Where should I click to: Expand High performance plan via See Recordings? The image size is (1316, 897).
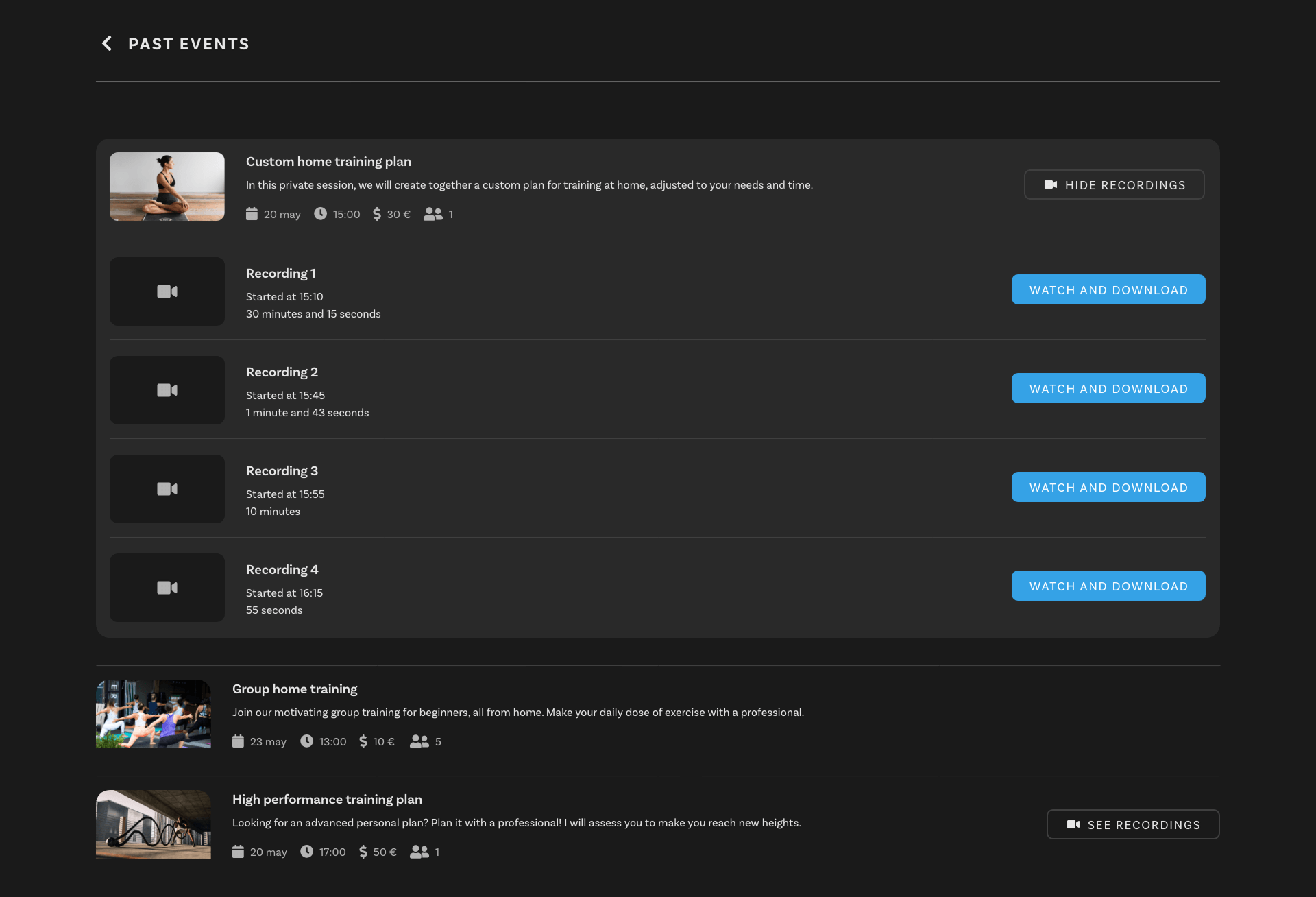click(1132, 824)
